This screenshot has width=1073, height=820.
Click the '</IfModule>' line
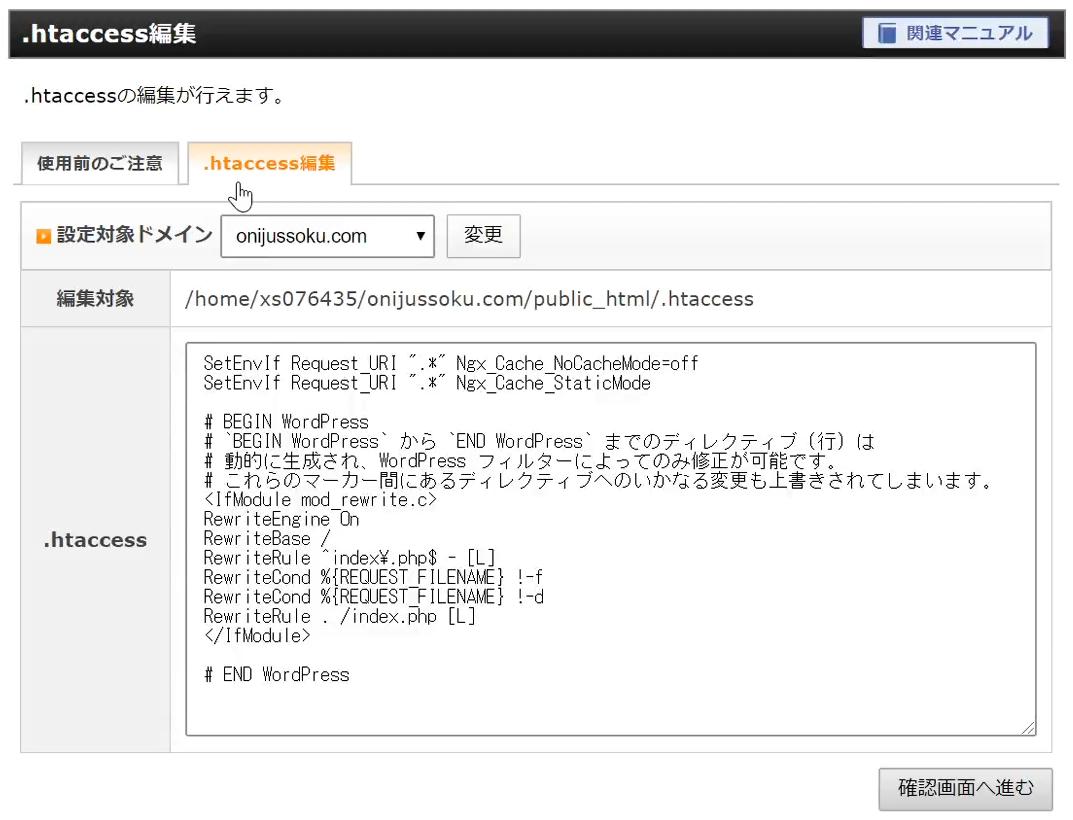click(257, 636)
